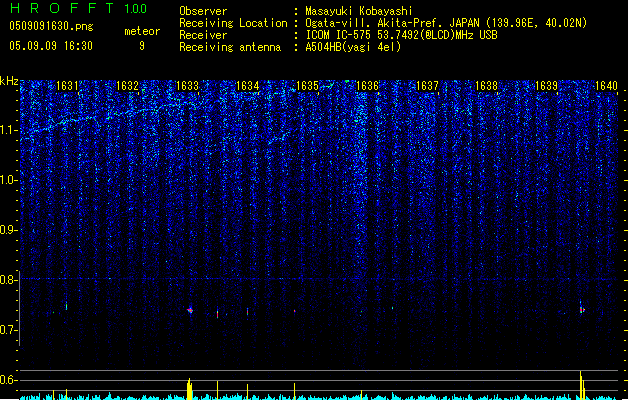Click the 1636 time marker

coord(367,86)
